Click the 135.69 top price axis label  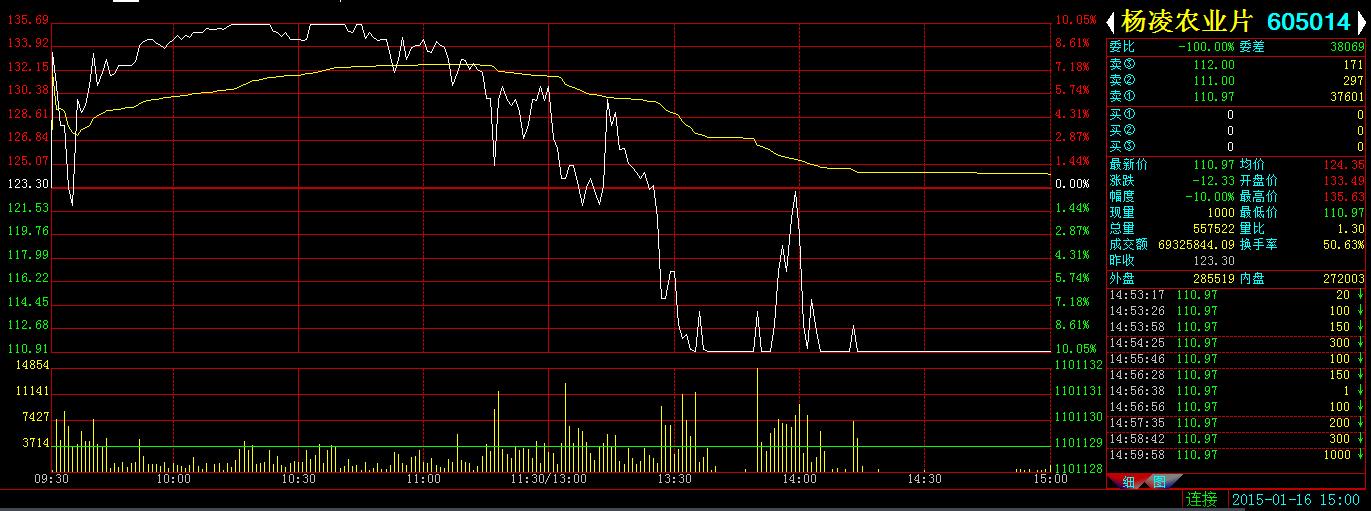pos(28,20)
